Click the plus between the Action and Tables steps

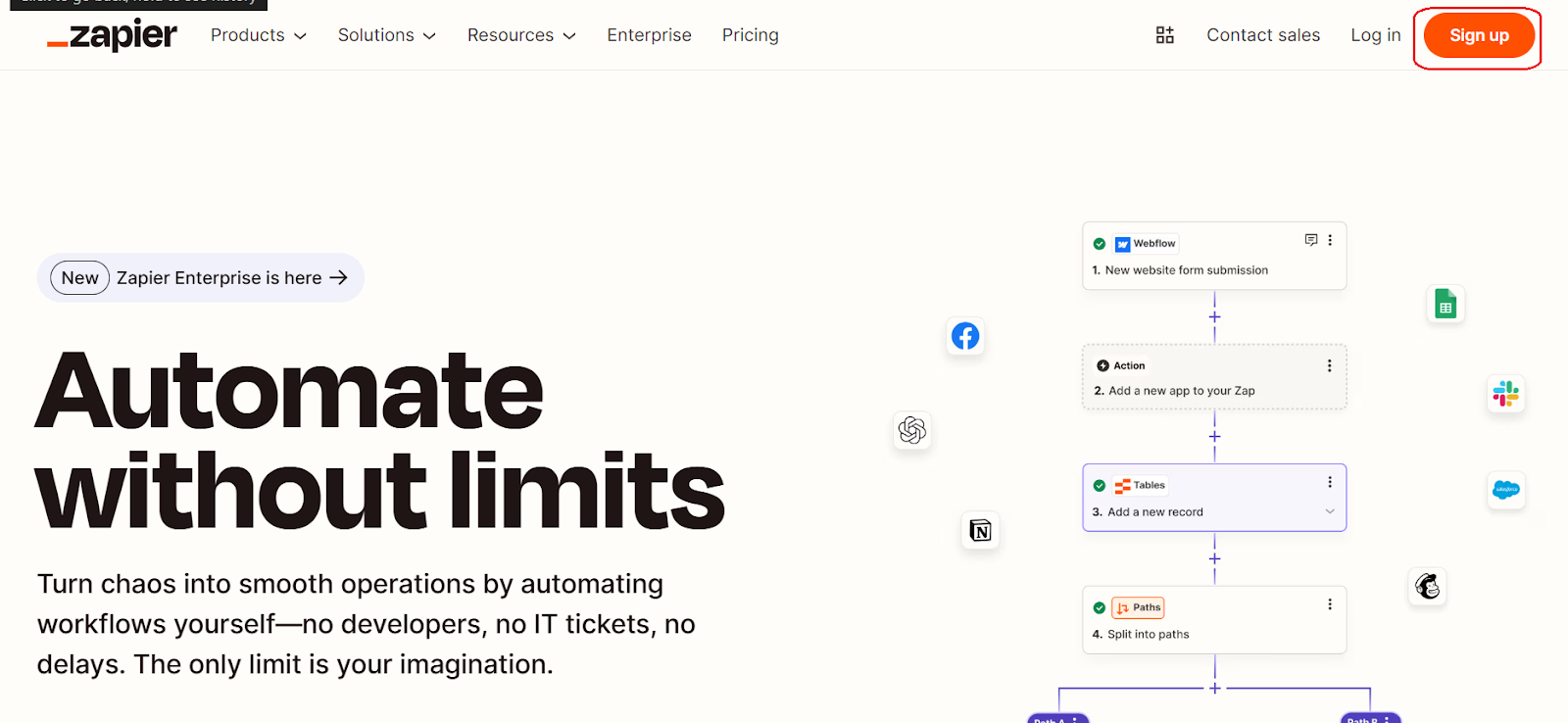pos(1214,437)
